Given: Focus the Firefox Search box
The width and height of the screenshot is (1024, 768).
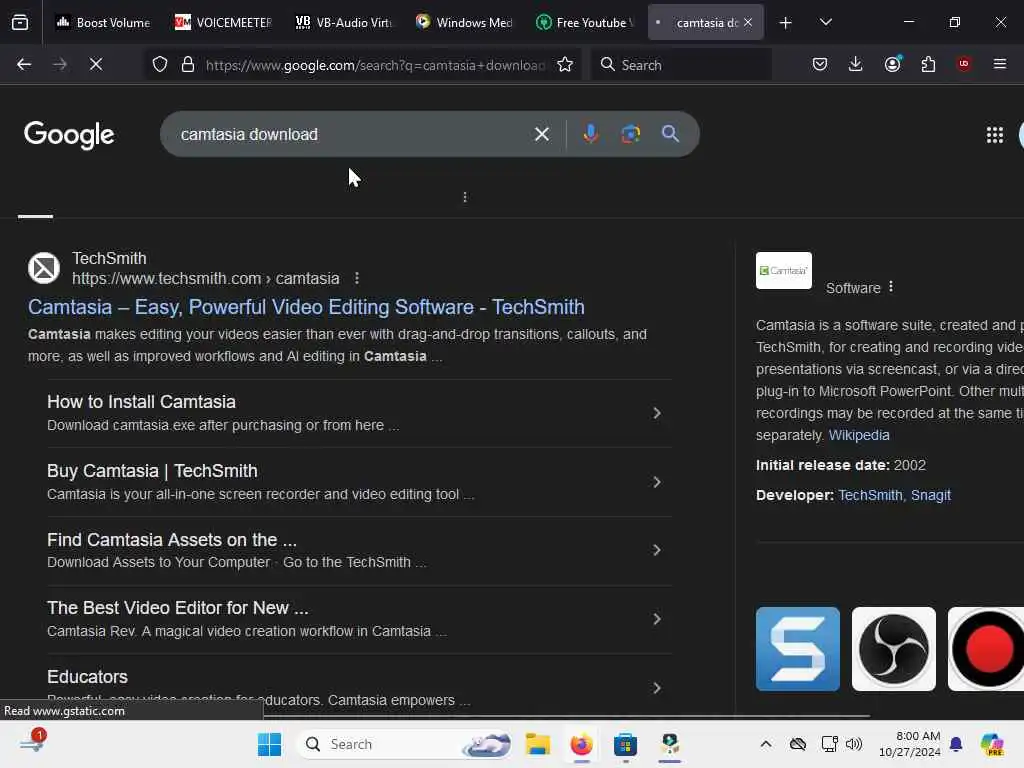Looking at the screenshot, I should [681, 65].
